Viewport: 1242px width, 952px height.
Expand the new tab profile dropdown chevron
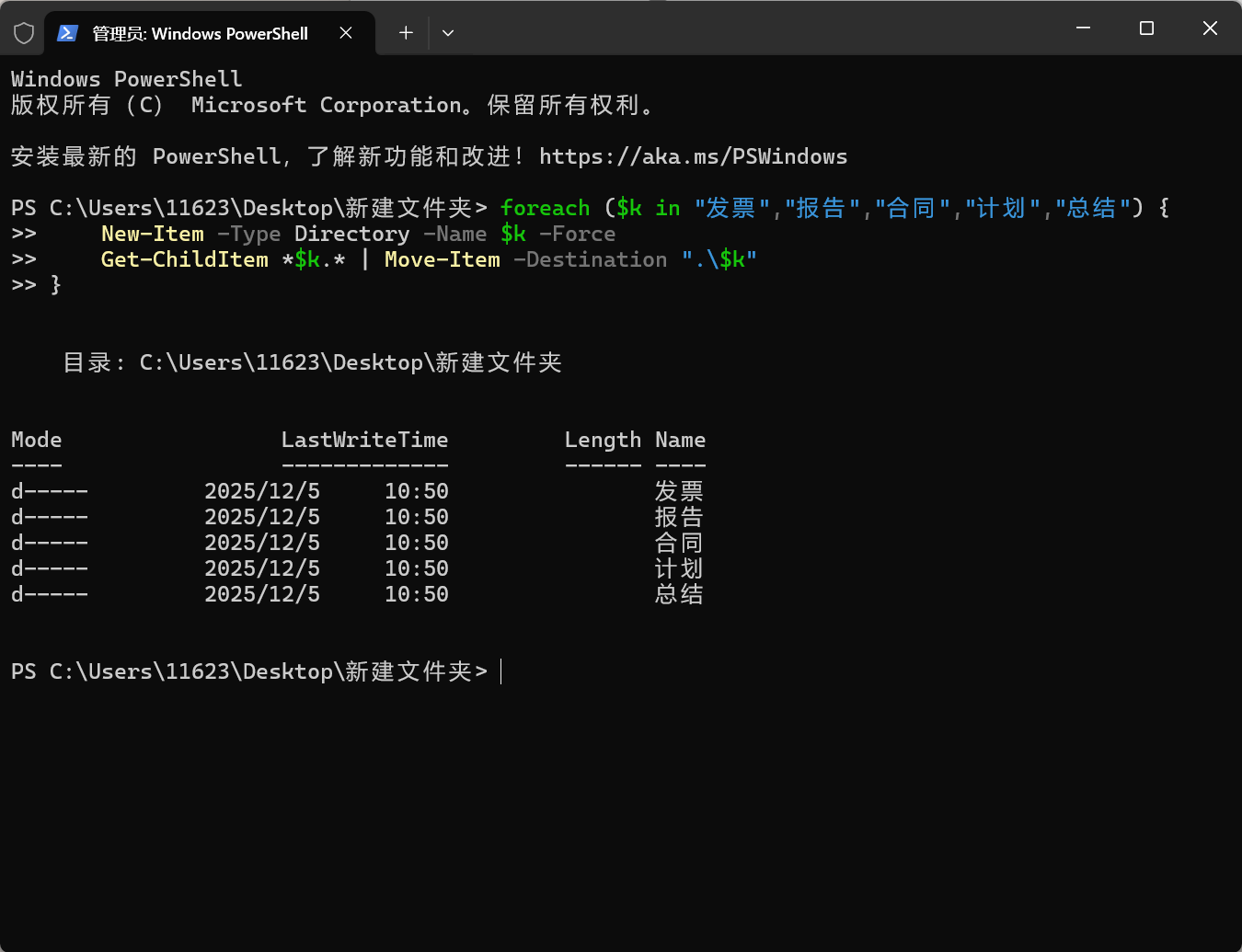pos(448,33)
